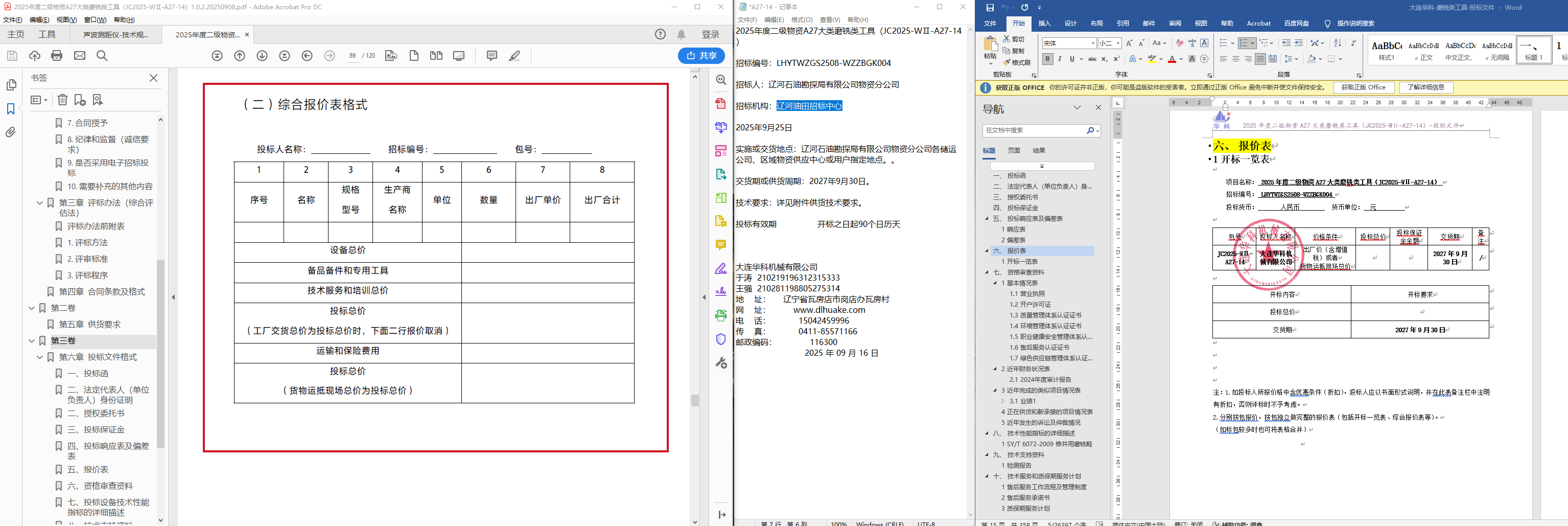
Task: Go to next page in Acrobat
Action: (x=262, y=55)
